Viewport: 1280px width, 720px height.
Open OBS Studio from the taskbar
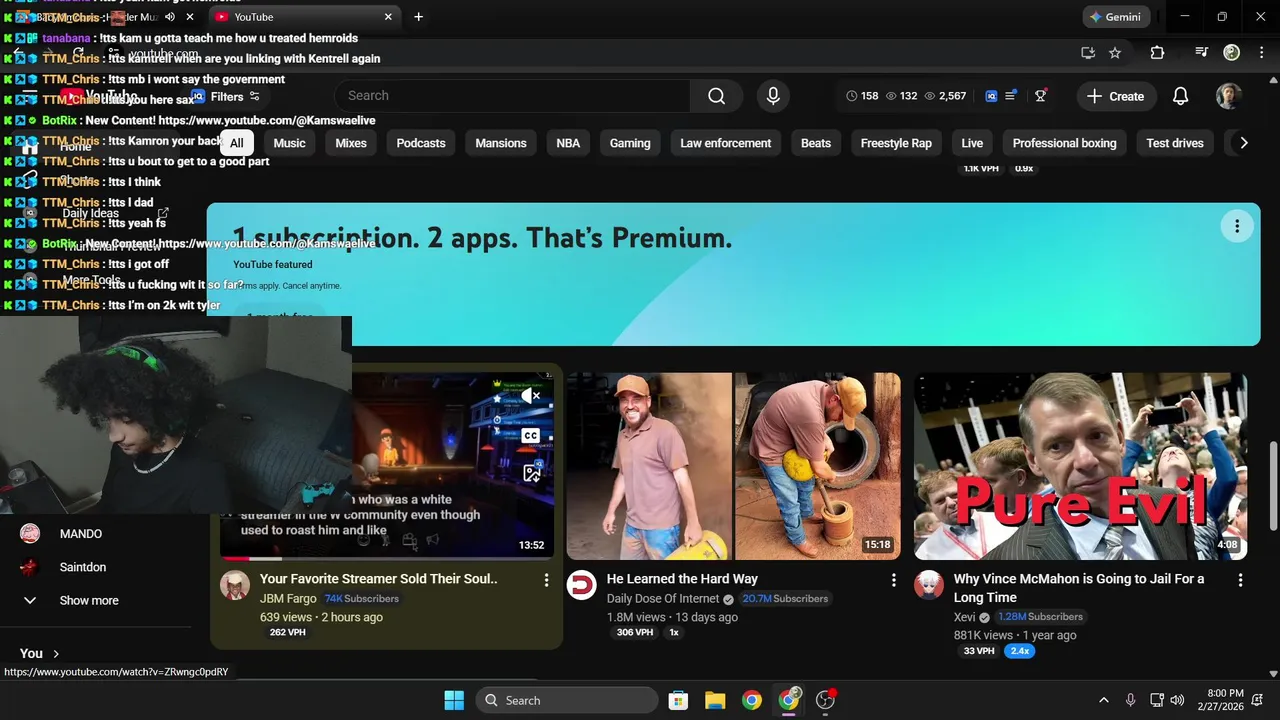point(825,700)
